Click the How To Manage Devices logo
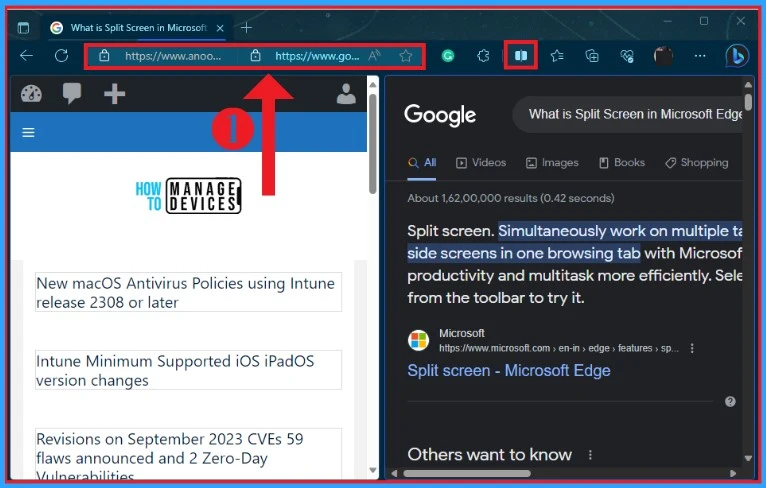The image size is (766, 488). point(189,195)
